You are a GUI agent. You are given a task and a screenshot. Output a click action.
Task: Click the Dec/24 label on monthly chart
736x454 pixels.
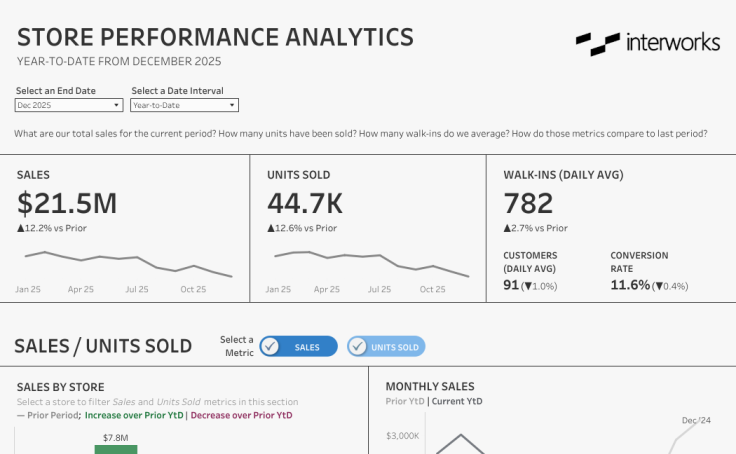coord(695,421)
